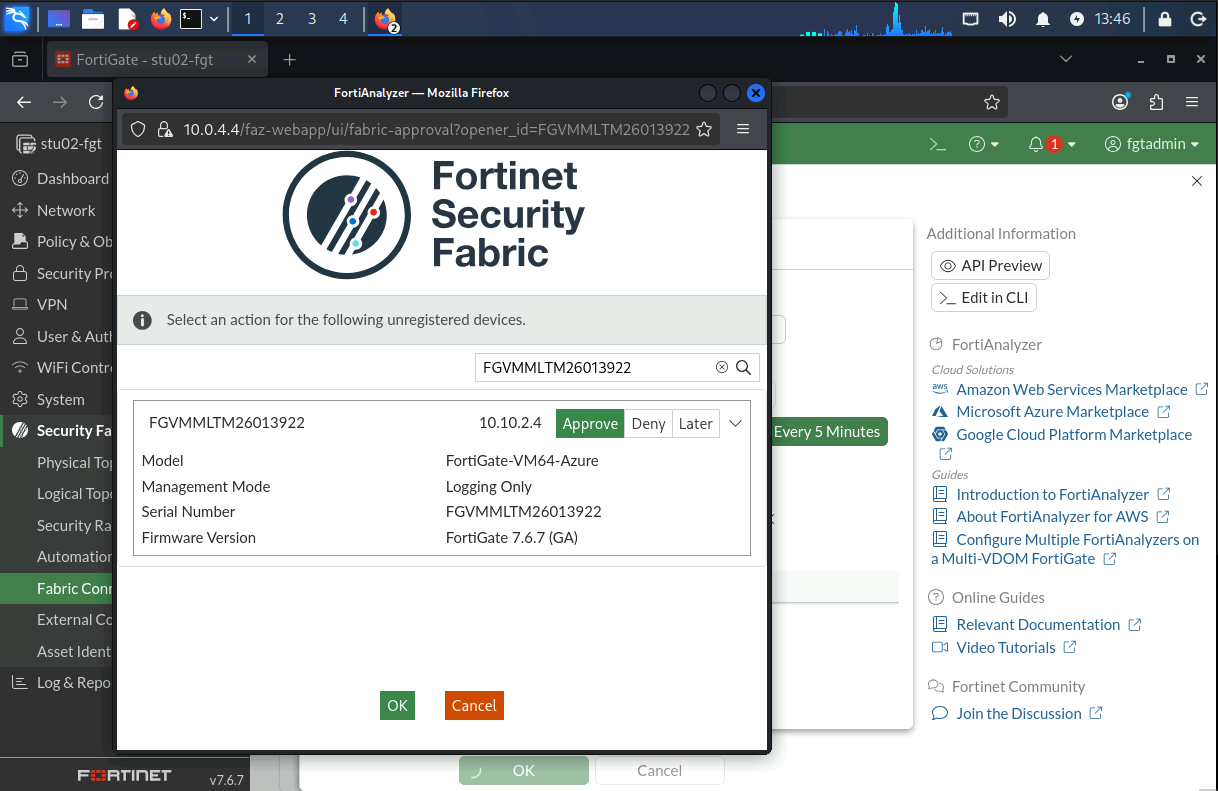
Task: Choose Approve for device FGVMMLTM26013922
Action: point(590,423)
